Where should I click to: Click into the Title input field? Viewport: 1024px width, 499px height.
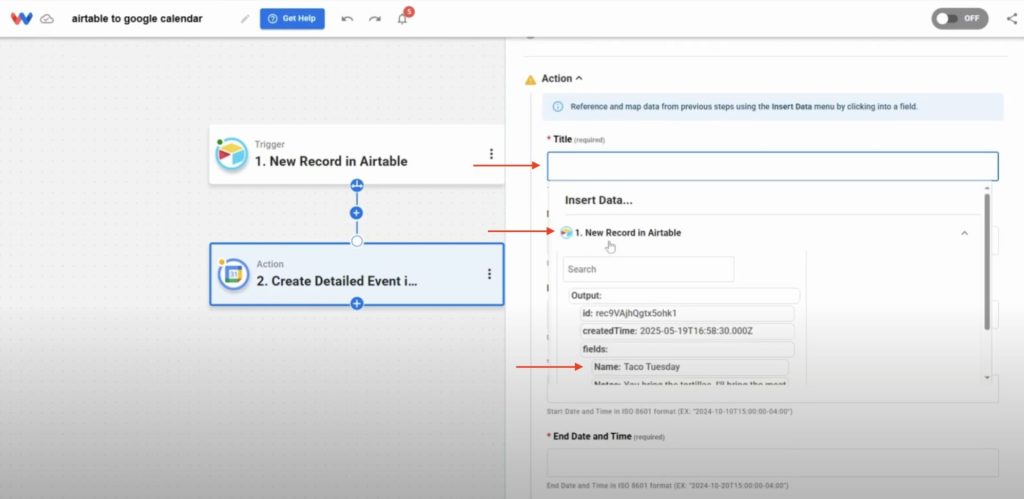tap(773, 167)
